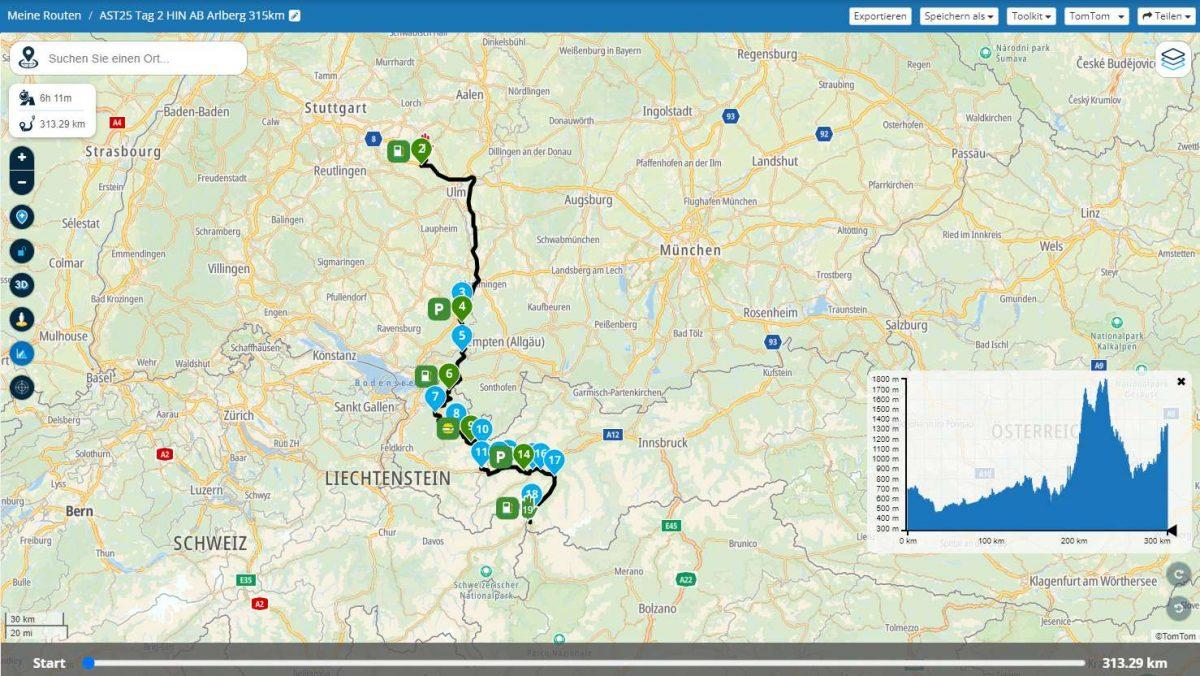Click the route name edit pencil
1200x676 pixels.
(295, 16)
